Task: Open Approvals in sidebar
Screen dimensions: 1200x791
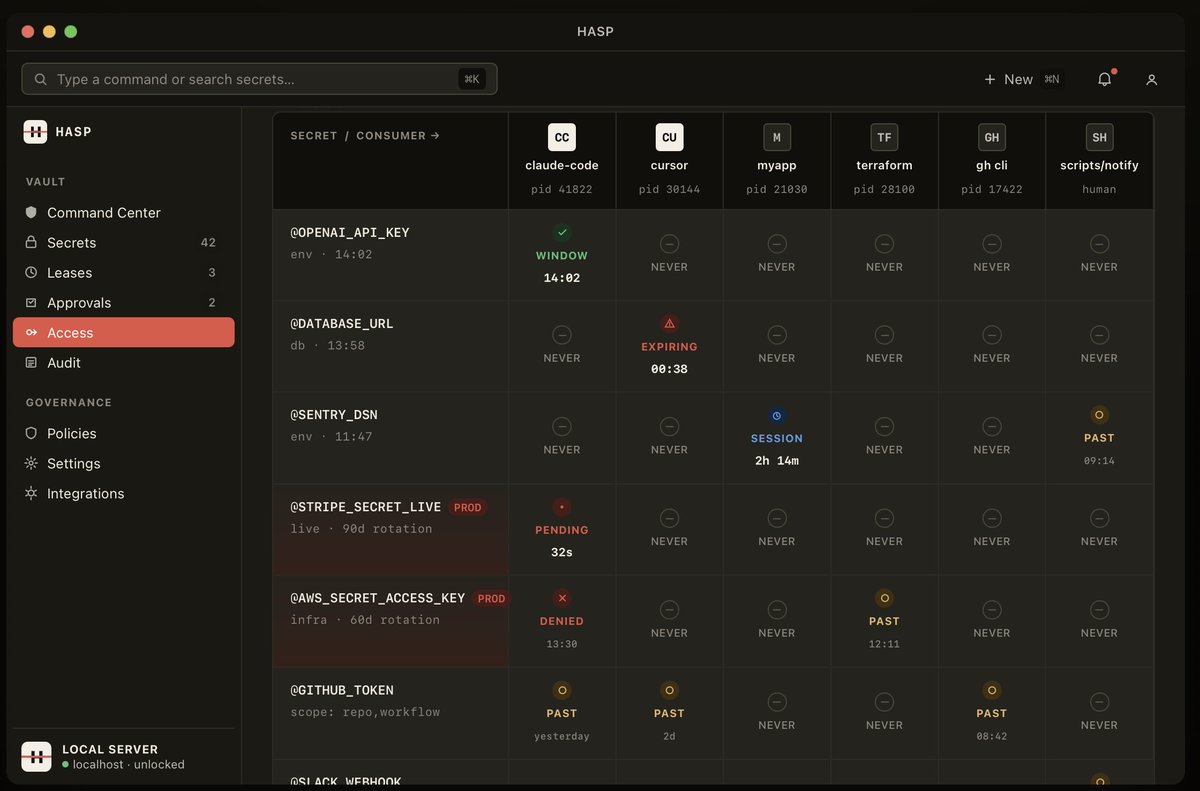Action: click(124, 302)
